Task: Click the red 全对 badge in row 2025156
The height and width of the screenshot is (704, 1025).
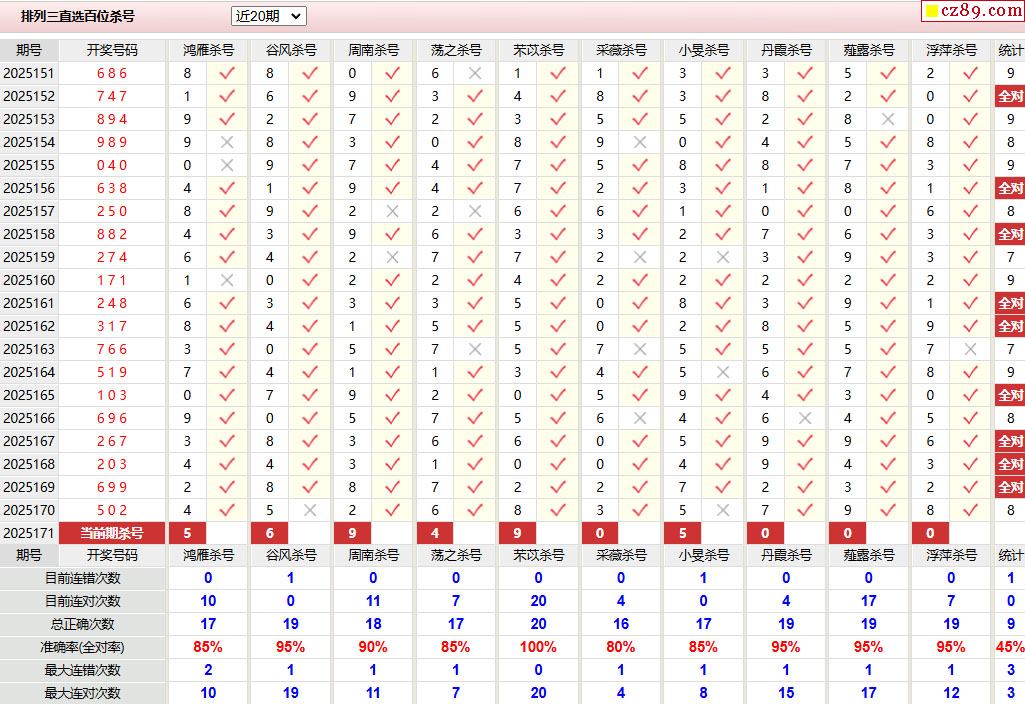Action: (1010, 188)
